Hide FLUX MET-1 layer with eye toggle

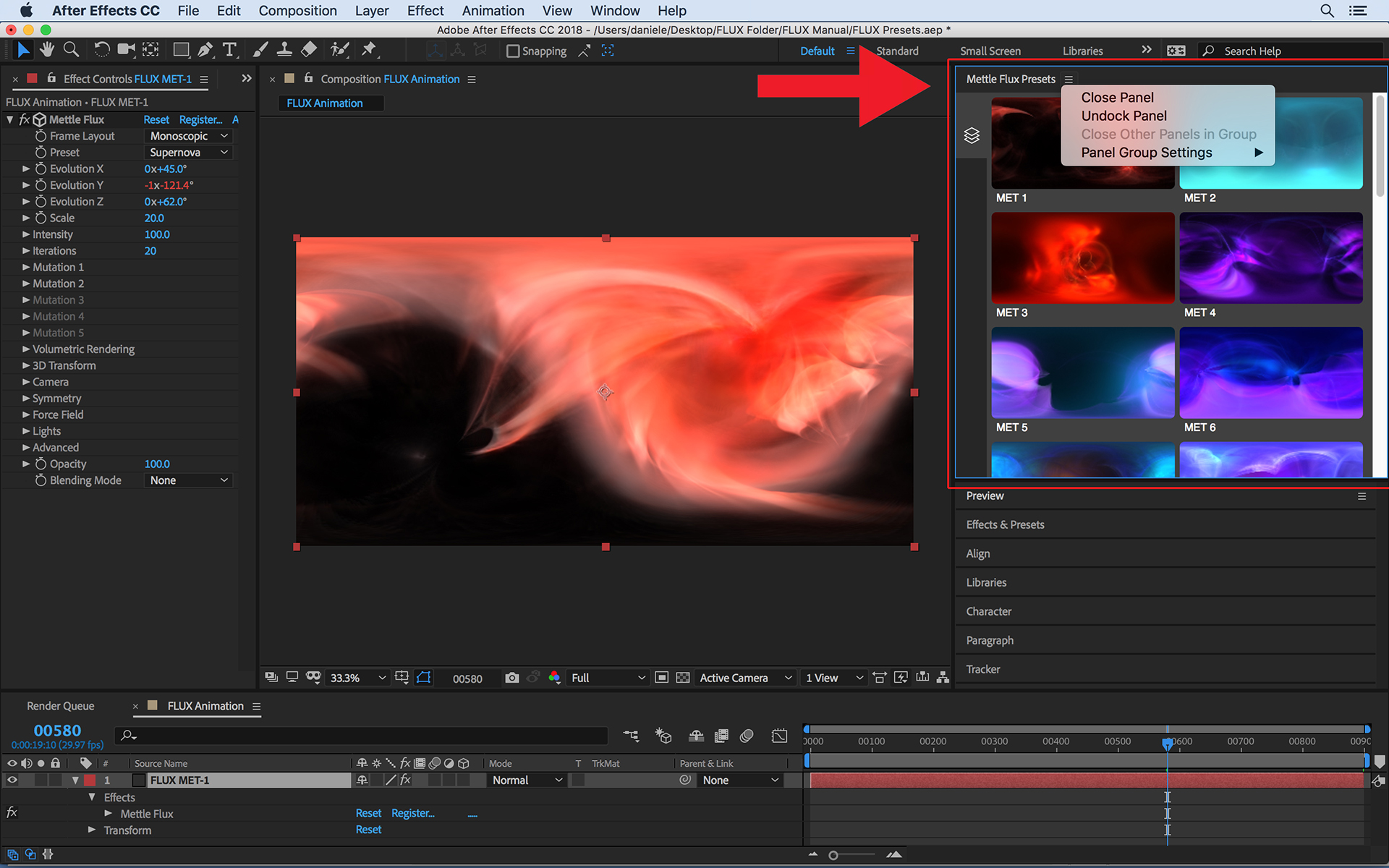click(x=12, y=780)
